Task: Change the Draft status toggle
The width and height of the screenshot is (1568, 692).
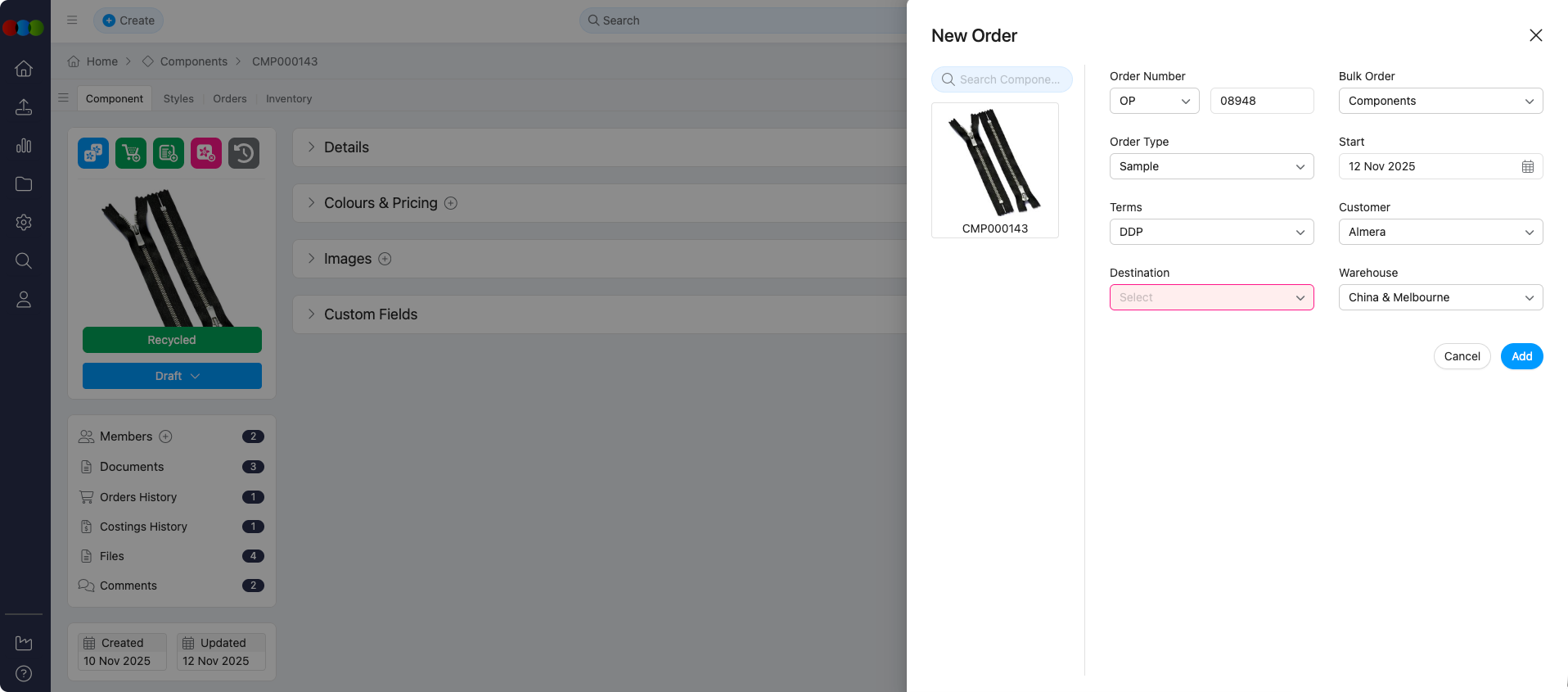Action: (x=171, y=375)
